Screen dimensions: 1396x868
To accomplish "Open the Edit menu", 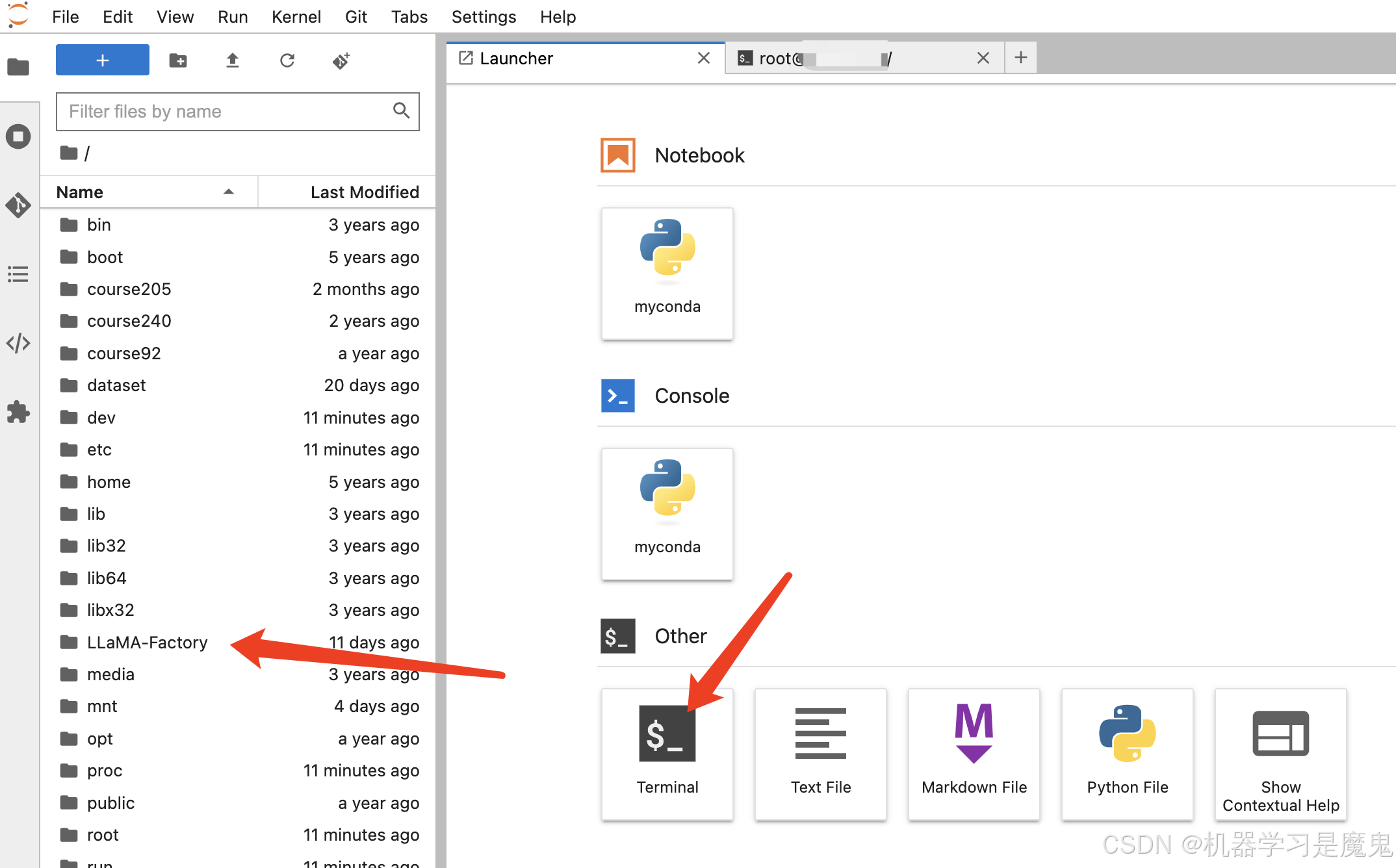I will click(x=118, y=17).
